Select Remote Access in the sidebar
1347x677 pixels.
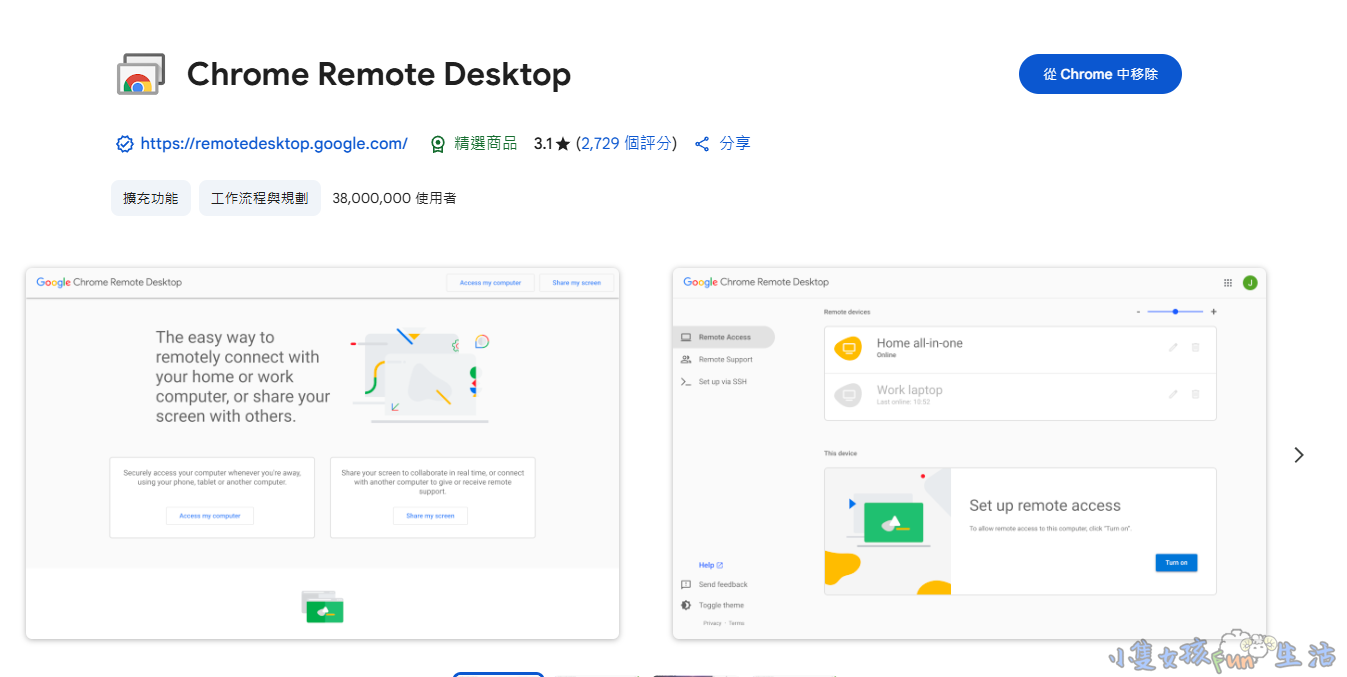click(x=723, y=337)
